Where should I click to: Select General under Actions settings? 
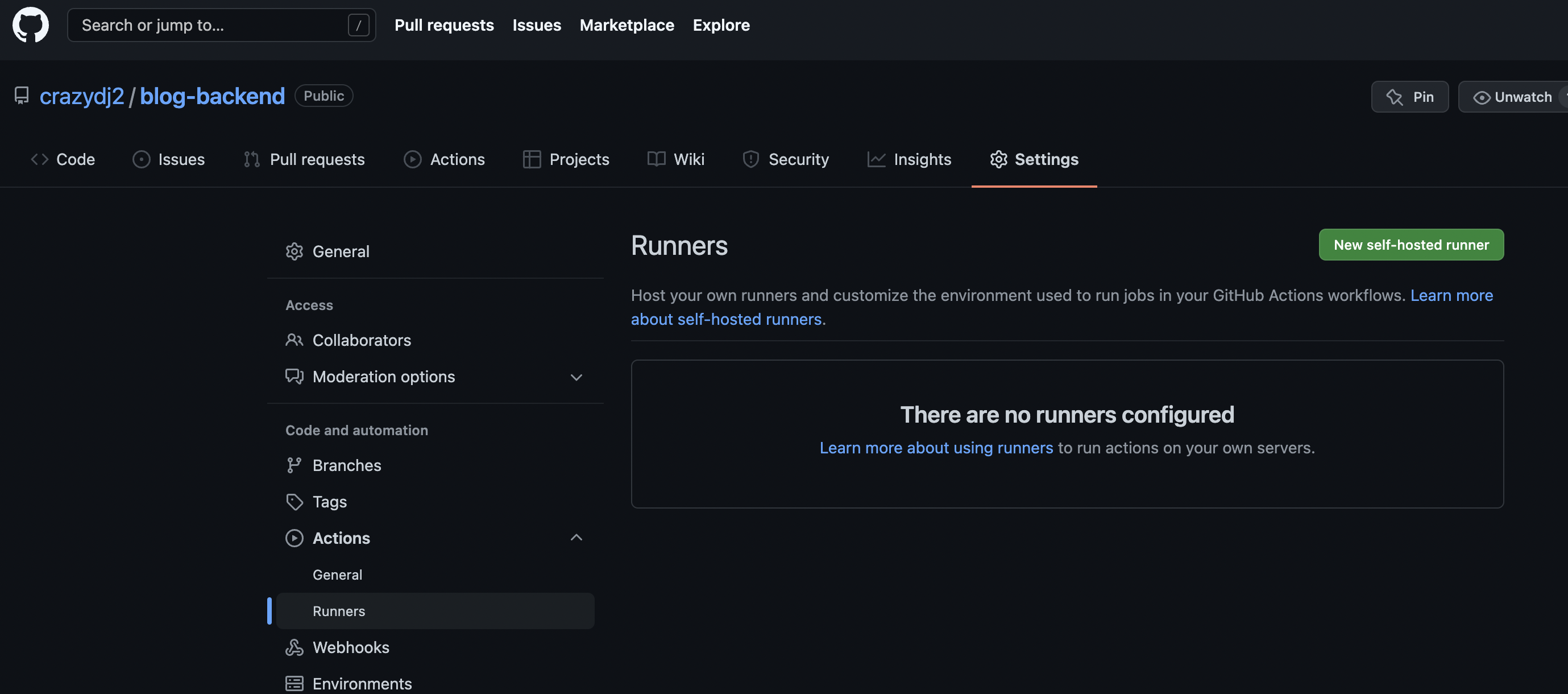pos(434,575)
